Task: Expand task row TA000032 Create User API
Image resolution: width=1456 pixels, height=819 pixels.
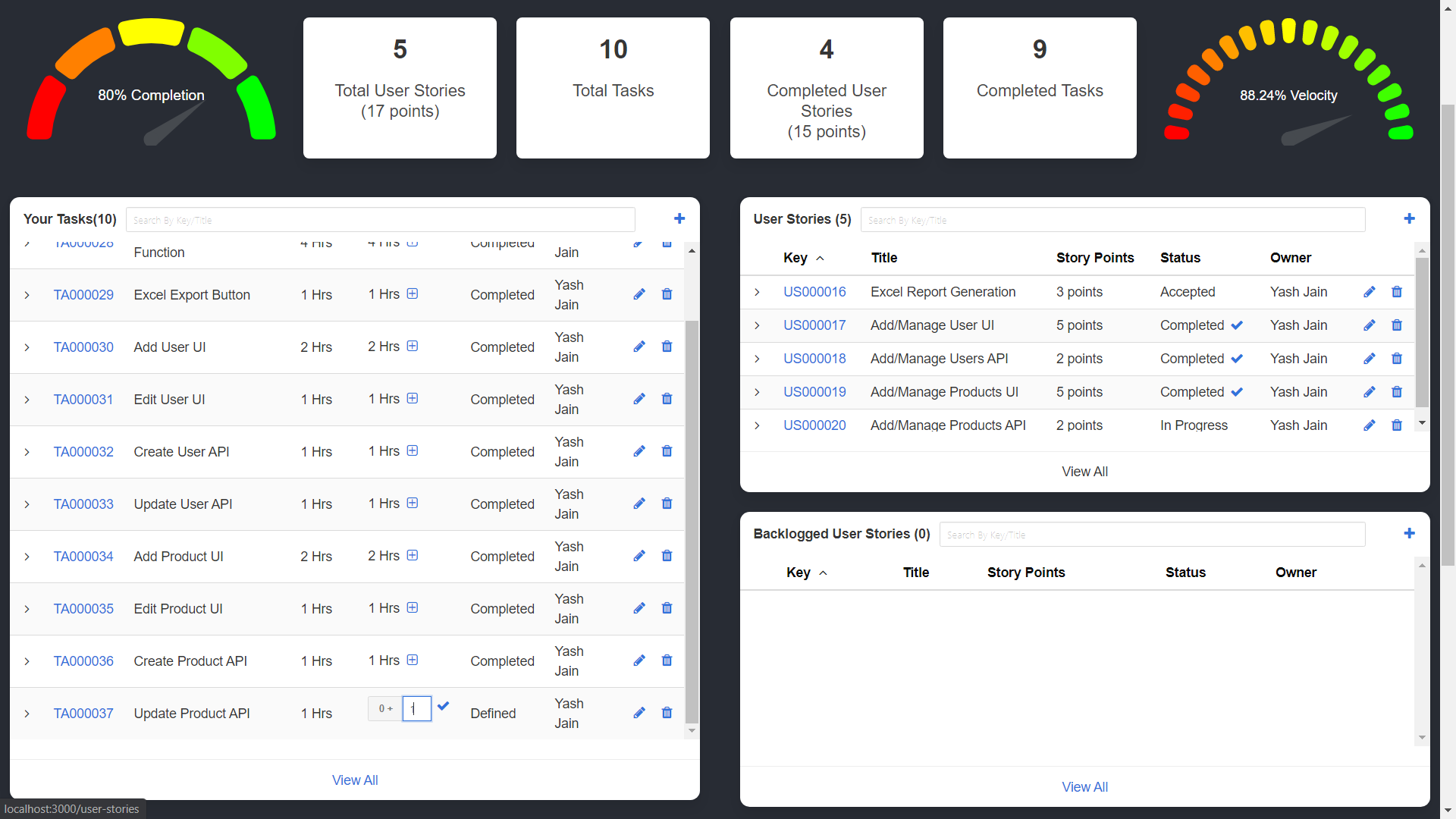Action: (27, 451)
